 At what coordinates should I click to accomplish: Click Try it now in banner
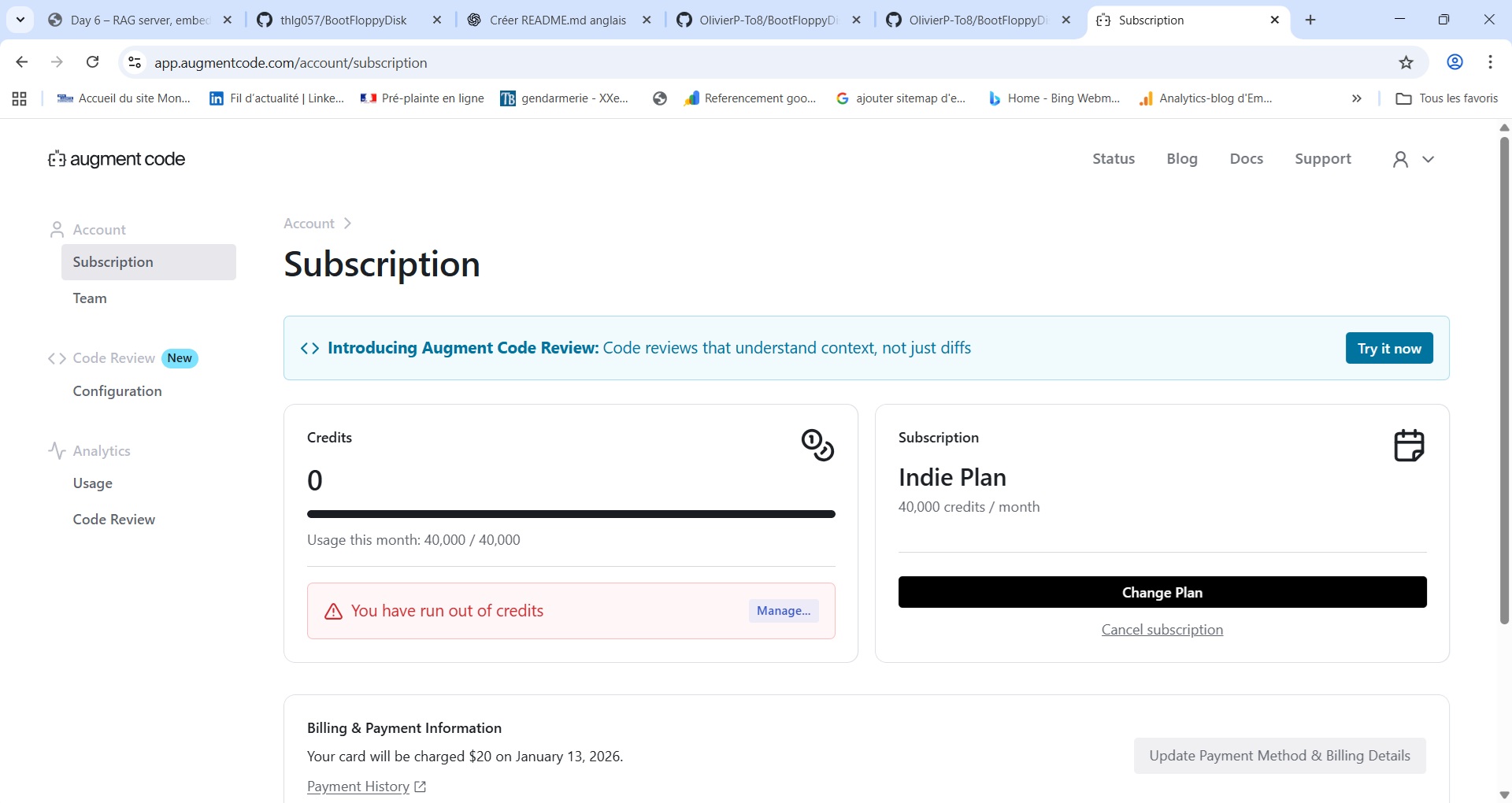tap(1388, 349)
